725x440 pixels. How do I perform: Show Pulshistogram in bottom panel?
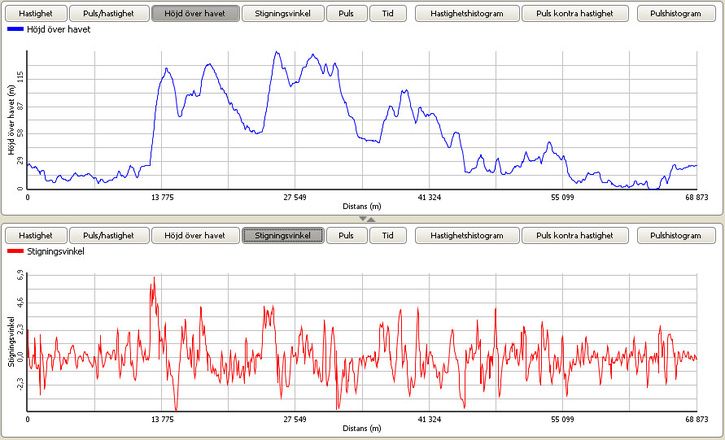pos(676,235)
